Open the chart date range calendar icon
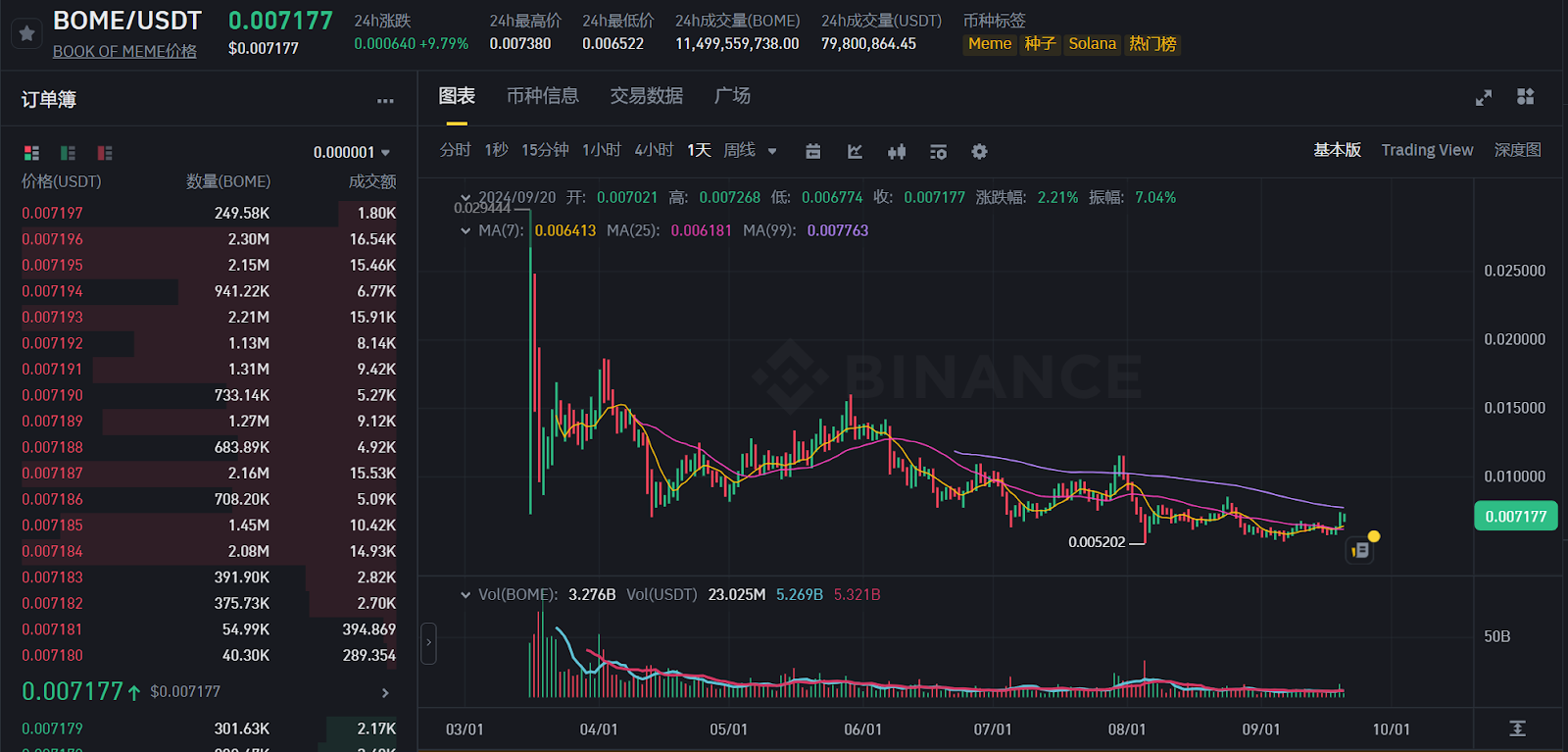Screen dimensions: 1568x752 coord(812,151)
